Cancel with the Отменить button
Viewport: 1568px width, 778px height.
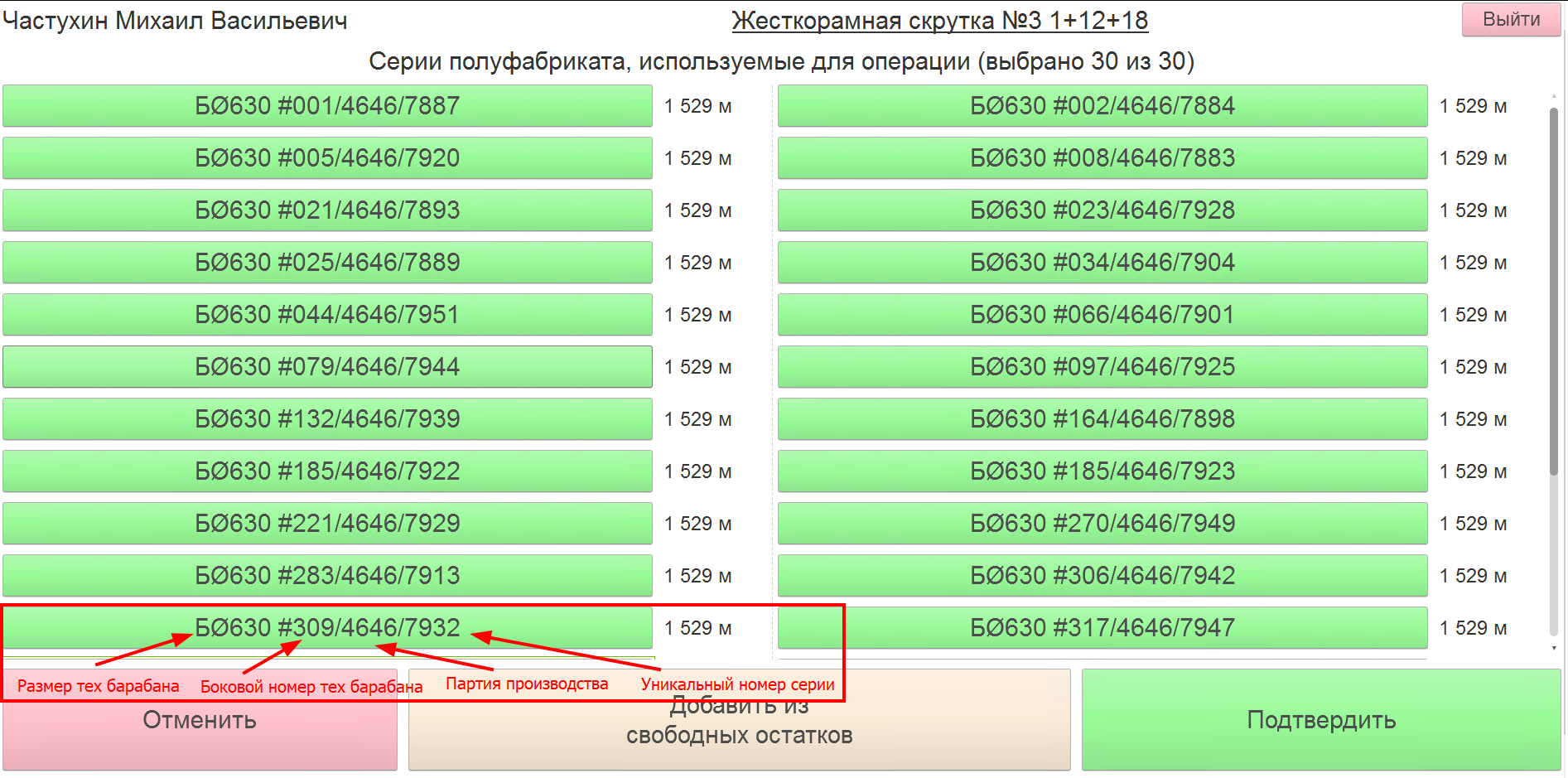[200, 719]
